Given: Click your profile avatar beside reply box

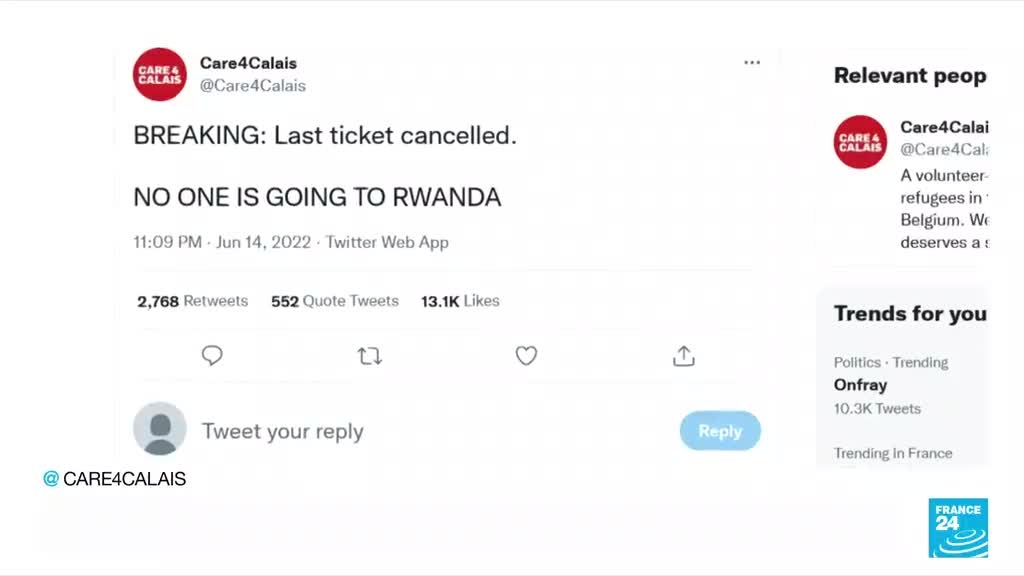Looking at the screenshot, I should click(x=160, y=429).
